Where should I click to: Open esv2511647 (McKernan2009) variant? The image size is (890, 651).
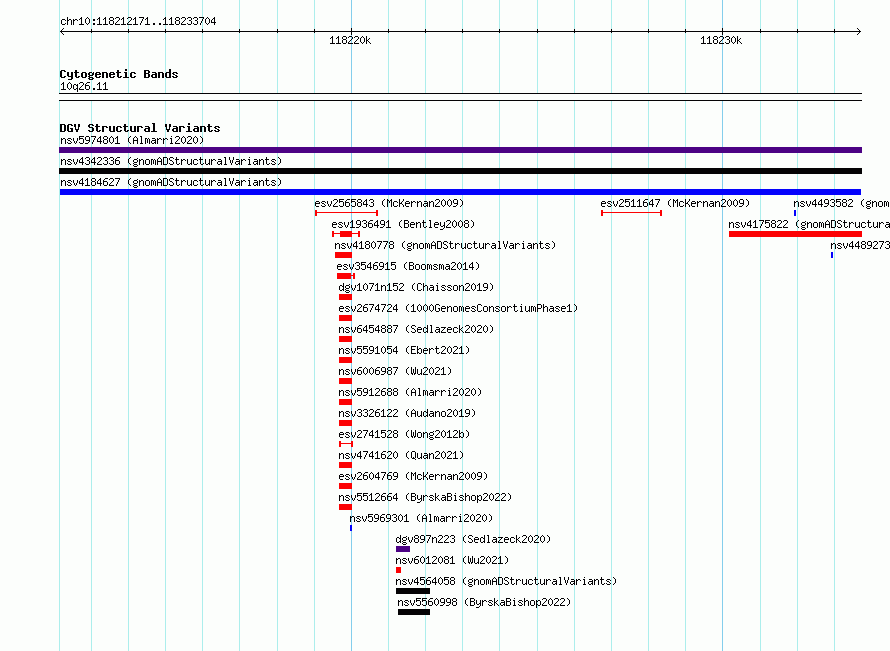click(675, 203)
